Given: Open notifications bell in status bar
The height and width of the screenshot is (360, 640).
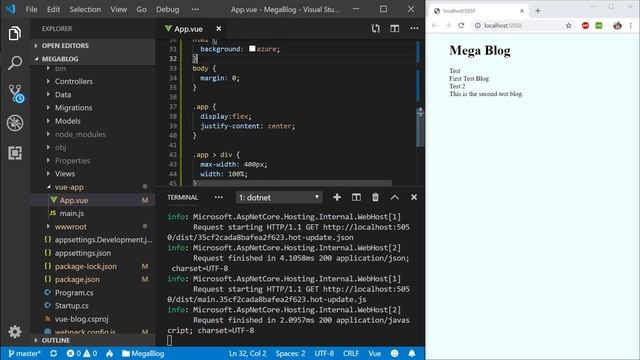Looking at the screenshot, I should (x=412, y=353).
